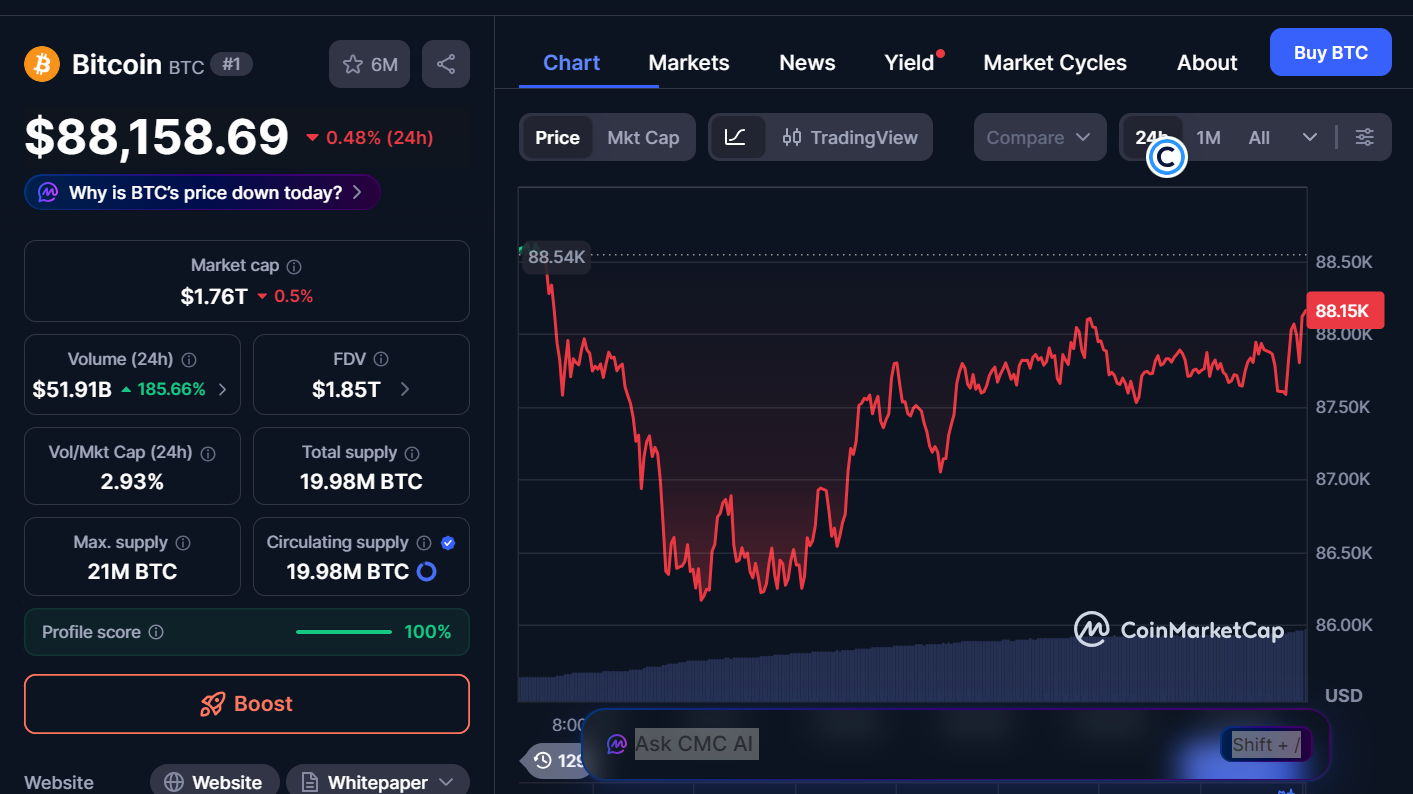Open 'Why is BTC's price down today?'
1413x794 pixels.
click(202, 193)
